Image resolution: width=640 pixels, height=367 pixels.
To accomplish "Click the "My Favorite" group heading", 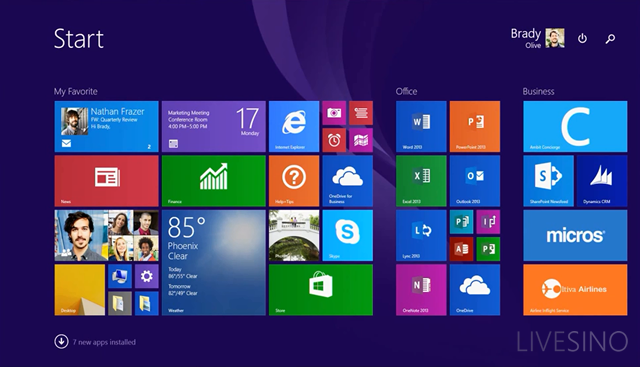I will [76, 91].
